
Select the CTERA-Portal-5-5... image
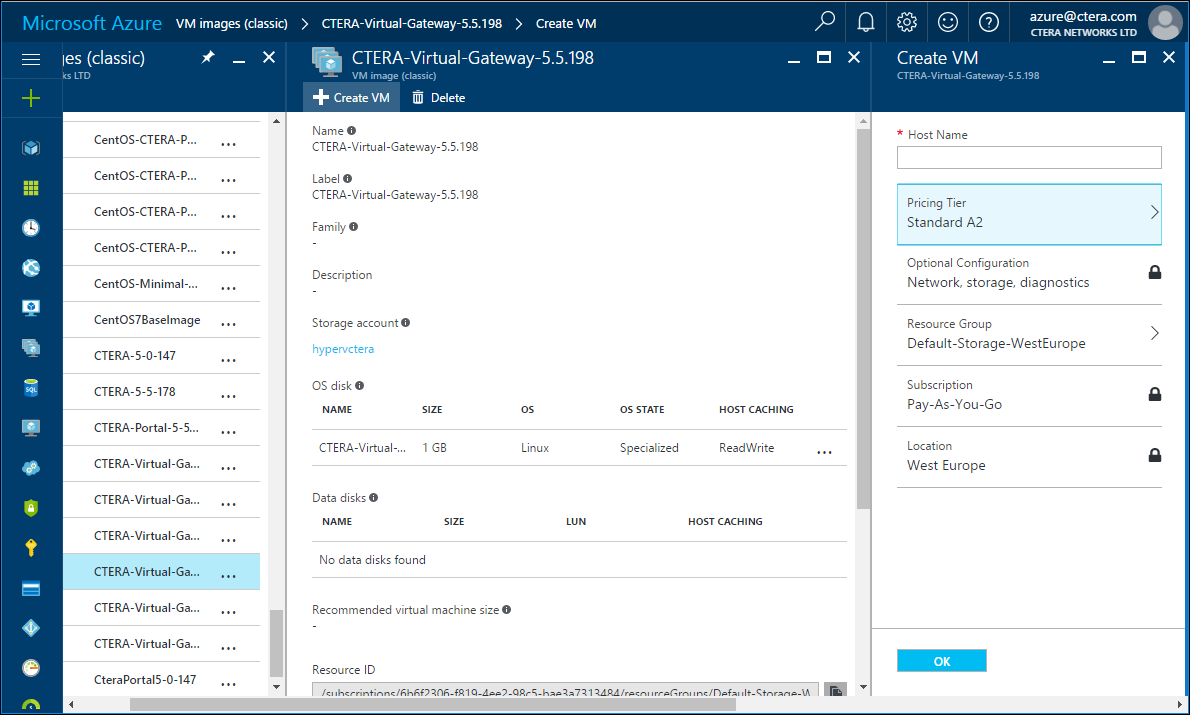coord(146,427)
